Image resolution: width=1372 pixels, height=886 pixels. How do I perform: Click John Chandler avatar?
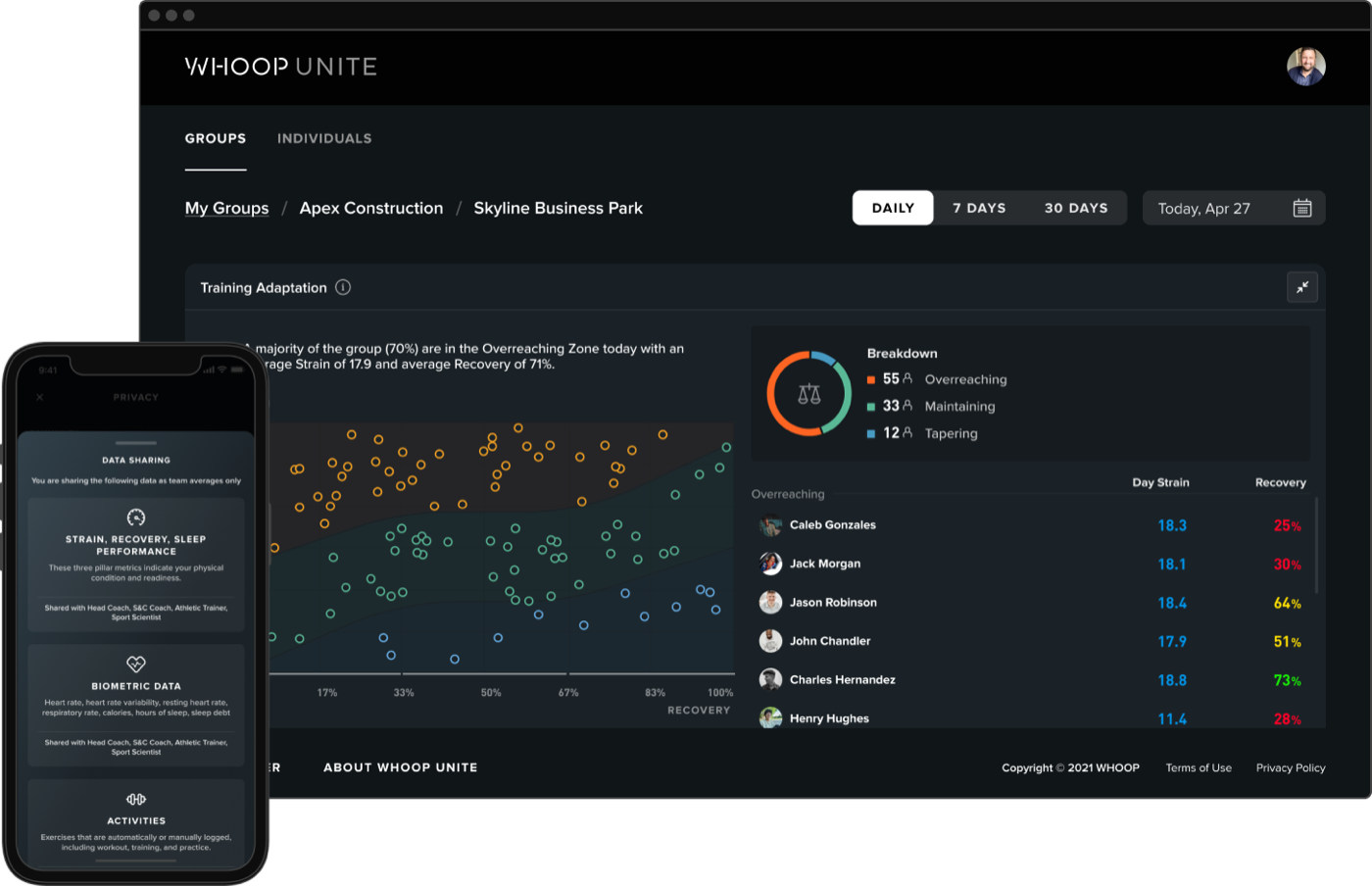tap(770, 641)
